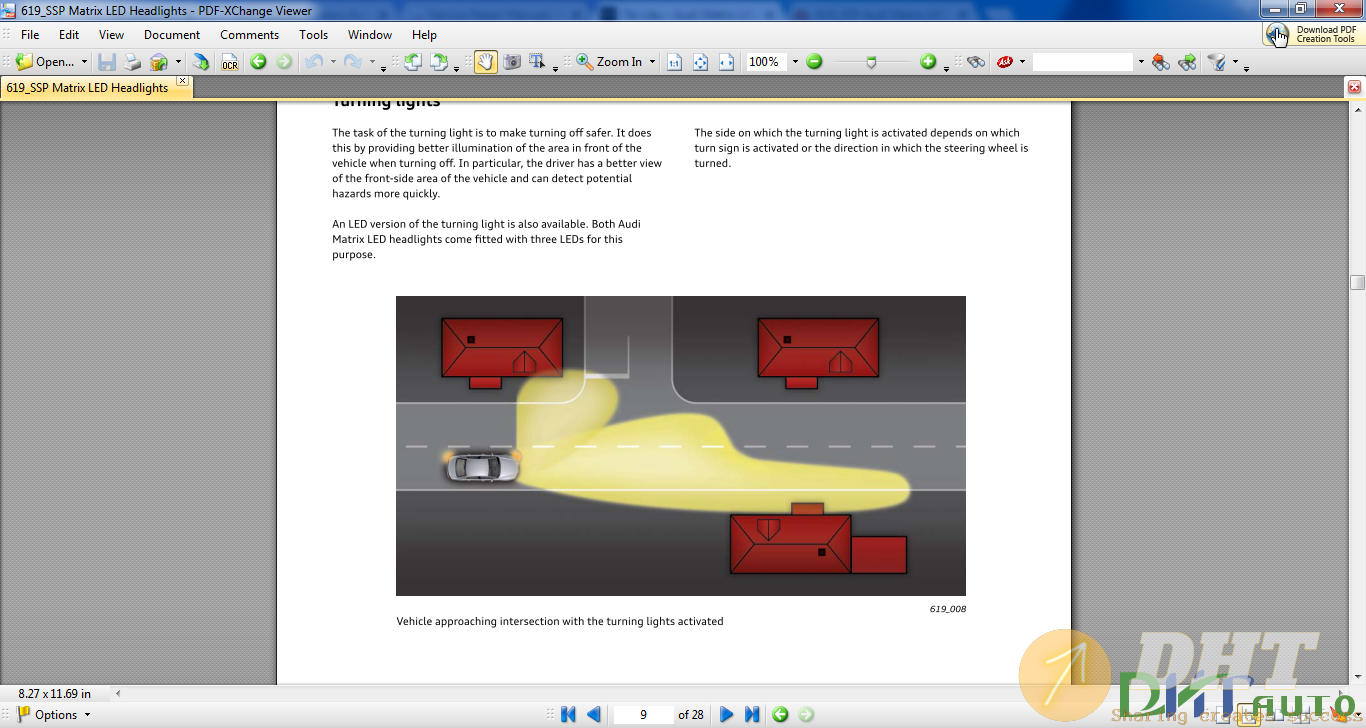Select the text Select tool
This screenshot has height=728, width=1366.
pos(537,62)
